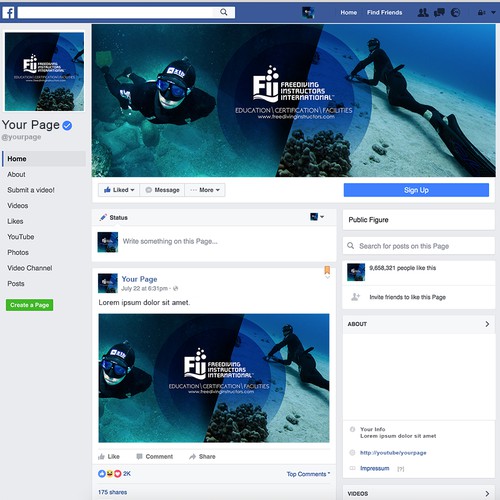Click the http://youtube/yourpage link

click(x=393, y=453)
